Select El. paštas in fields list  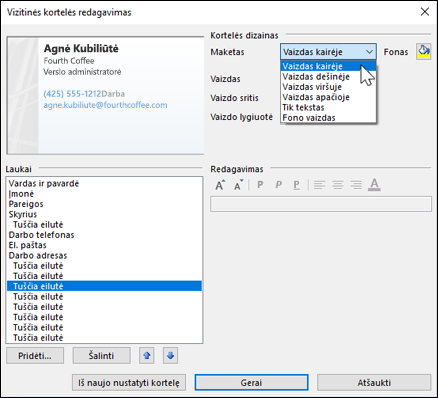click(x=104, y=245)
